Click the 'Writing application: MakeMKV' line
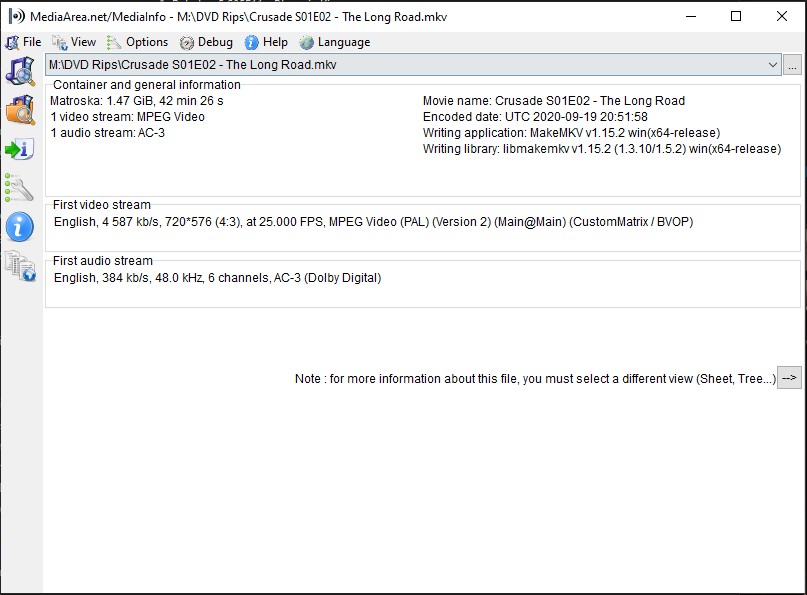Screen dimensions: 807x595 pos(571,133)
